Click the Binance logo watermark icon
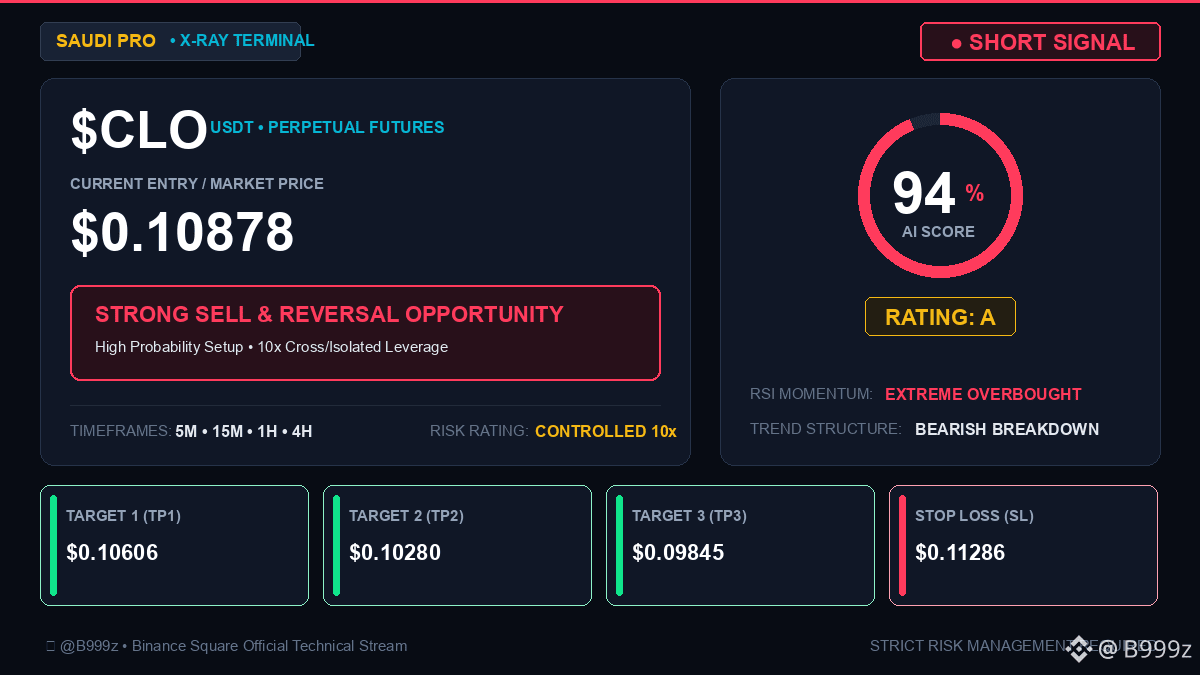 pyautogui.click(x=1078, y=649)
